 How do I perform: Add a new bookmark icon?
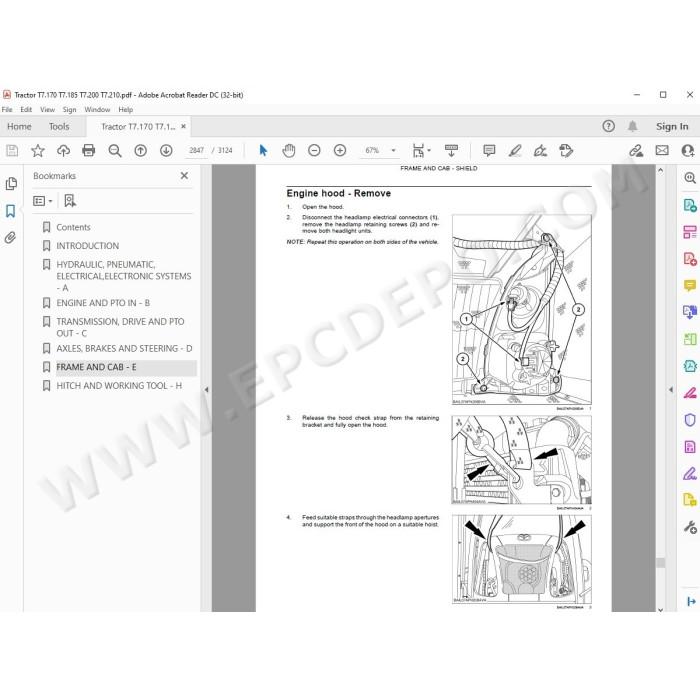70,201
